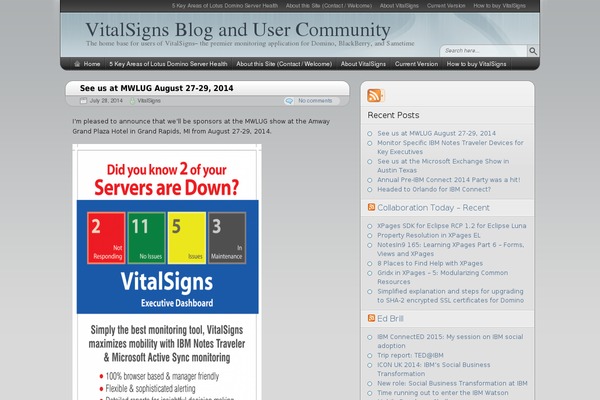Viewport: 600px width, 400px height.
Task: Open 'Trip report: TED@IBM' link
Action: coord(410,355)
